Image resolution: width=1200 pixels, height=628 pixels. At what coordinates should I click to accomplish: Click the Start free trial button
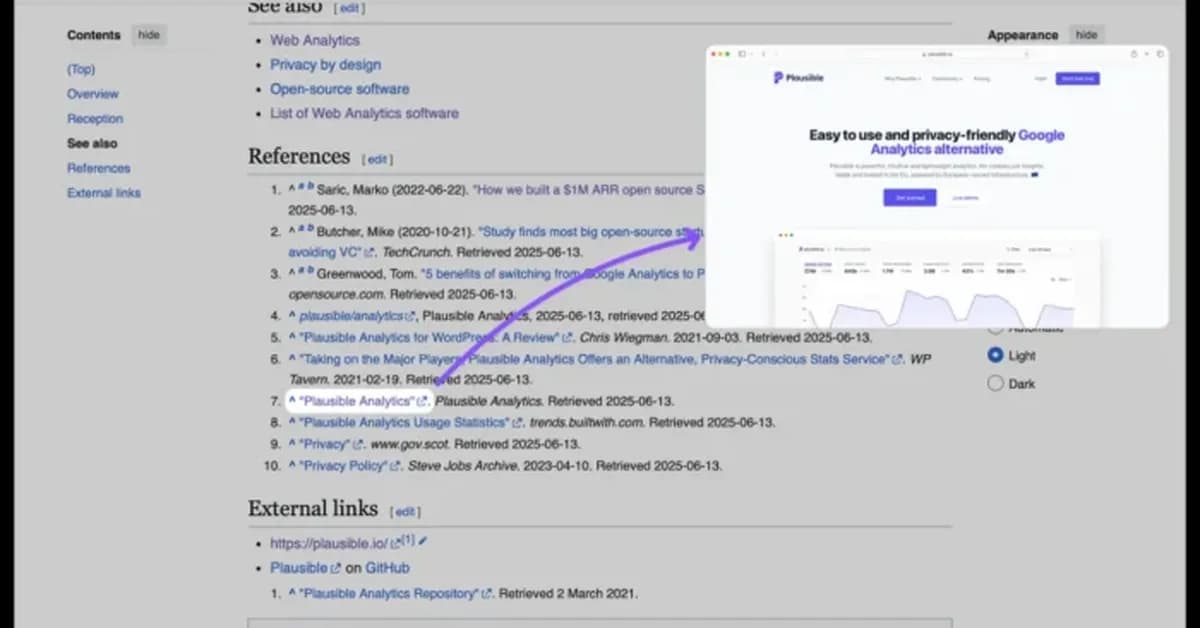point(1078,79)
